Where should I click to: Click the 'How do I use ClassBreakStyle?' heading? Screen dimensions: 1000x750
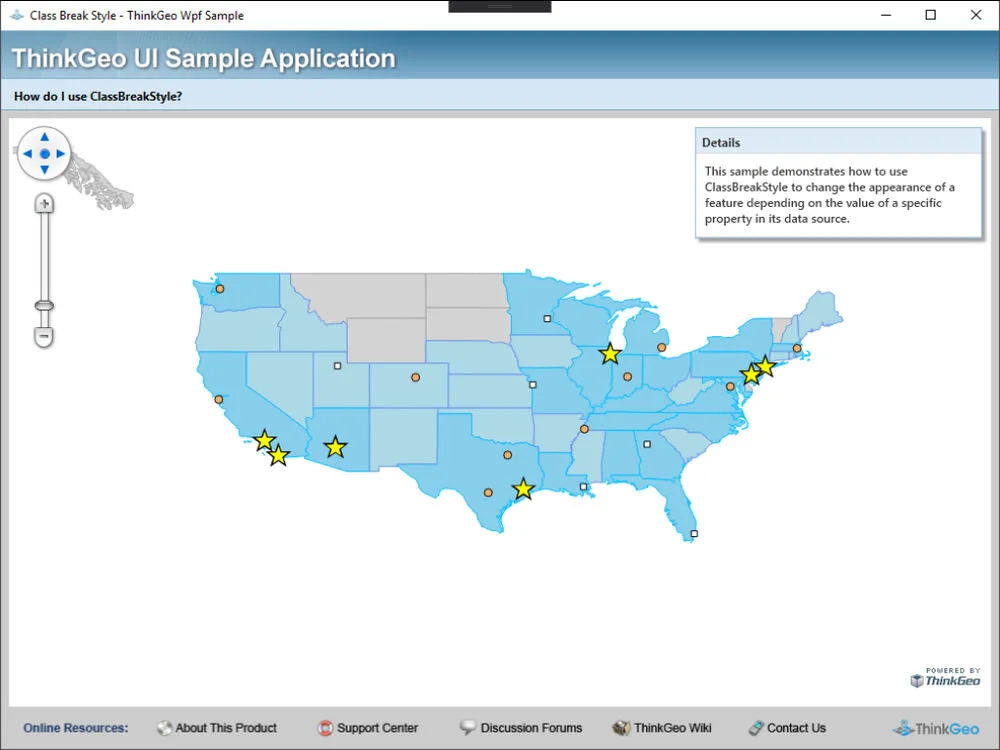(x=98, y=96)
